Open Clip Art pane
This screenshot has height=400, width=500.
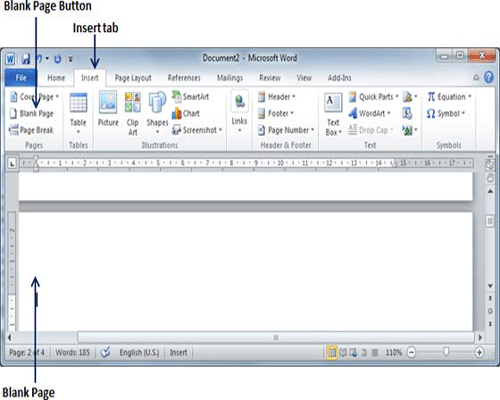pos(133,114)
